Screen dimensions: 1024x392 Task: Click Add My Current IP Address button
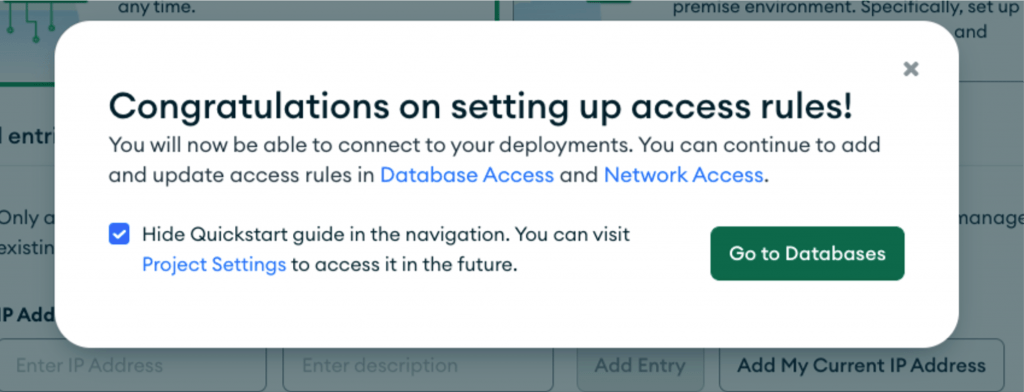[x=861, y=365]
